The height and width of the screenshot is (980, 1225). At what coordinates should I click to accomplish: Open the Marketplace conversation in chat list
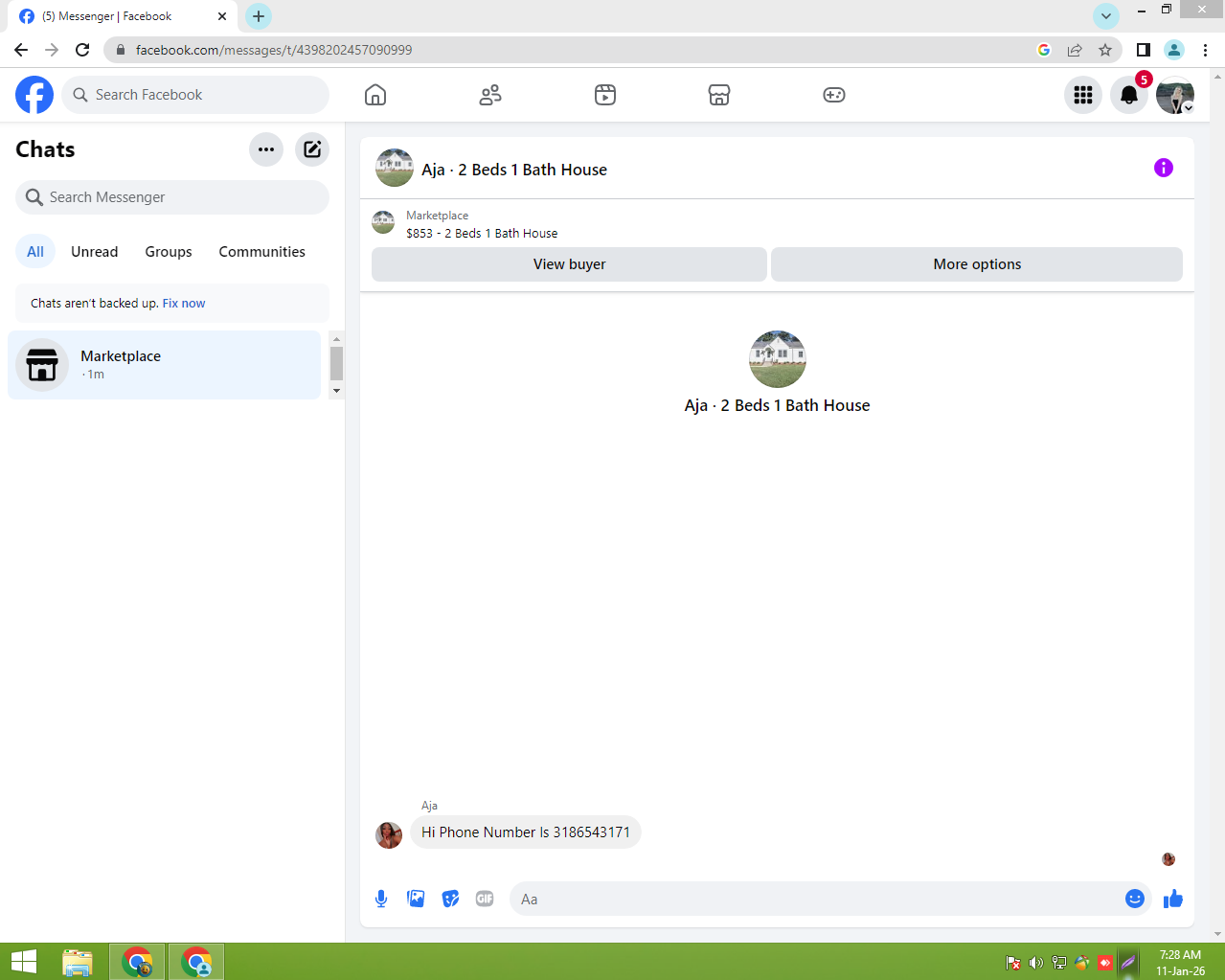(x=164, y=365)
